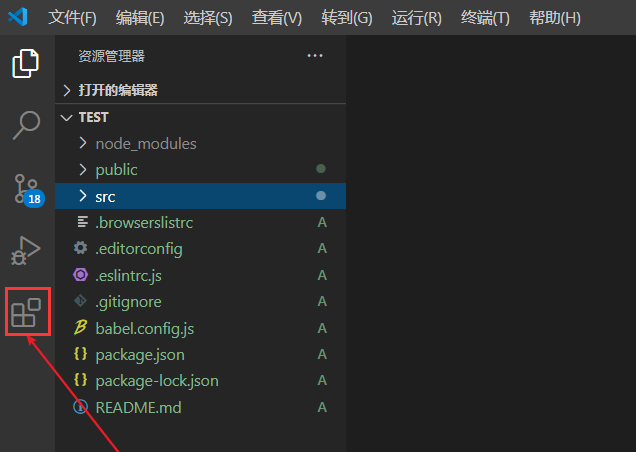Expand the src folder
Viewport: 636px width, 452px height.
[x=105, y=196]
